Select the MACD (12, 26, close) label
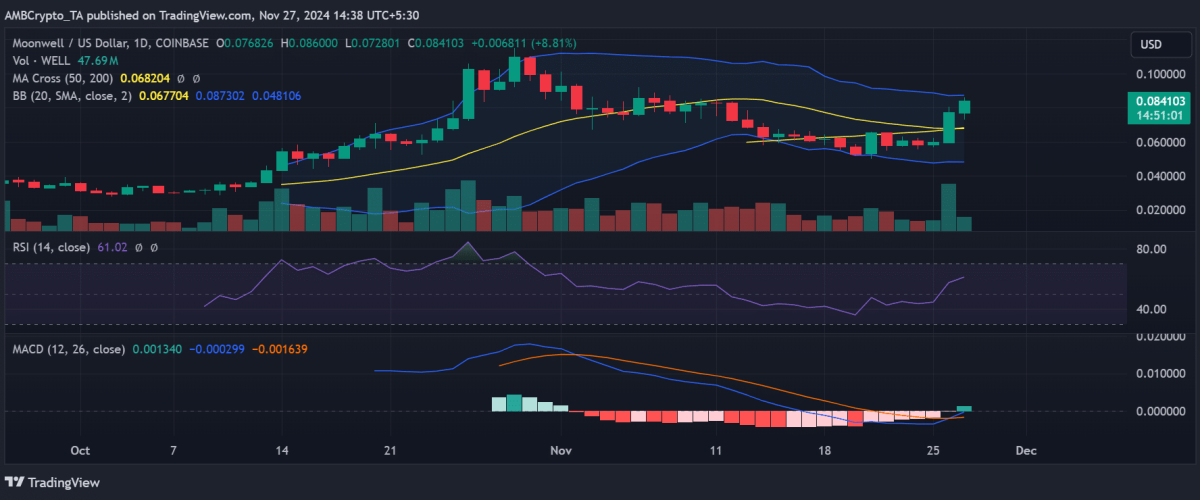Viewport: 1200px width, 500px height. tap(64, 349)
